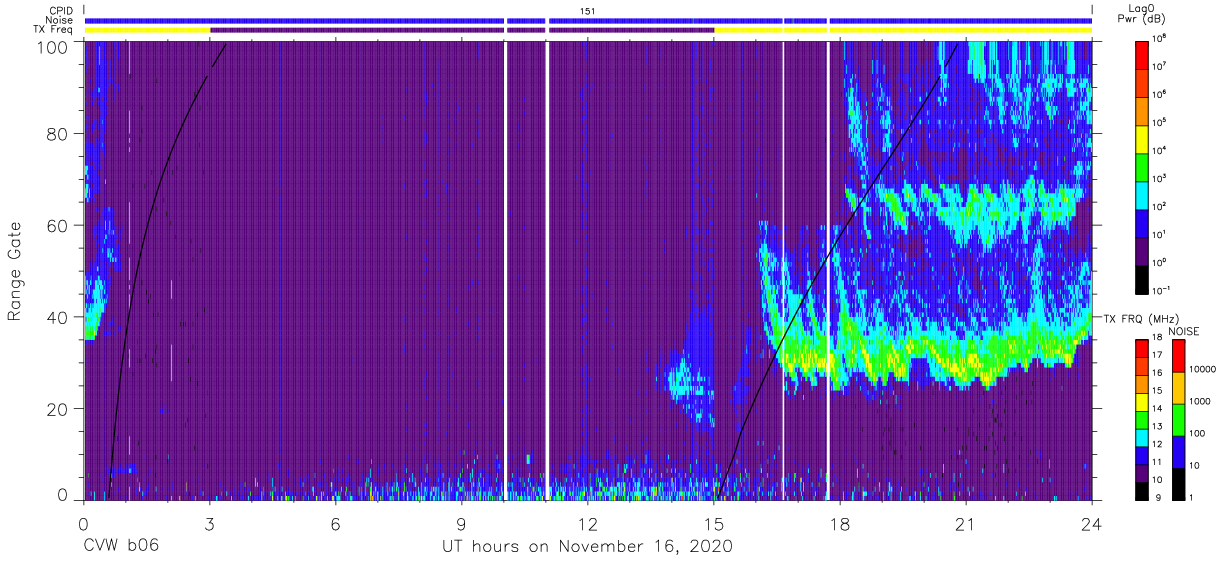Click the 1 label on NOISE colorbar
The image size is (1228, 567).
[1193, 497]
